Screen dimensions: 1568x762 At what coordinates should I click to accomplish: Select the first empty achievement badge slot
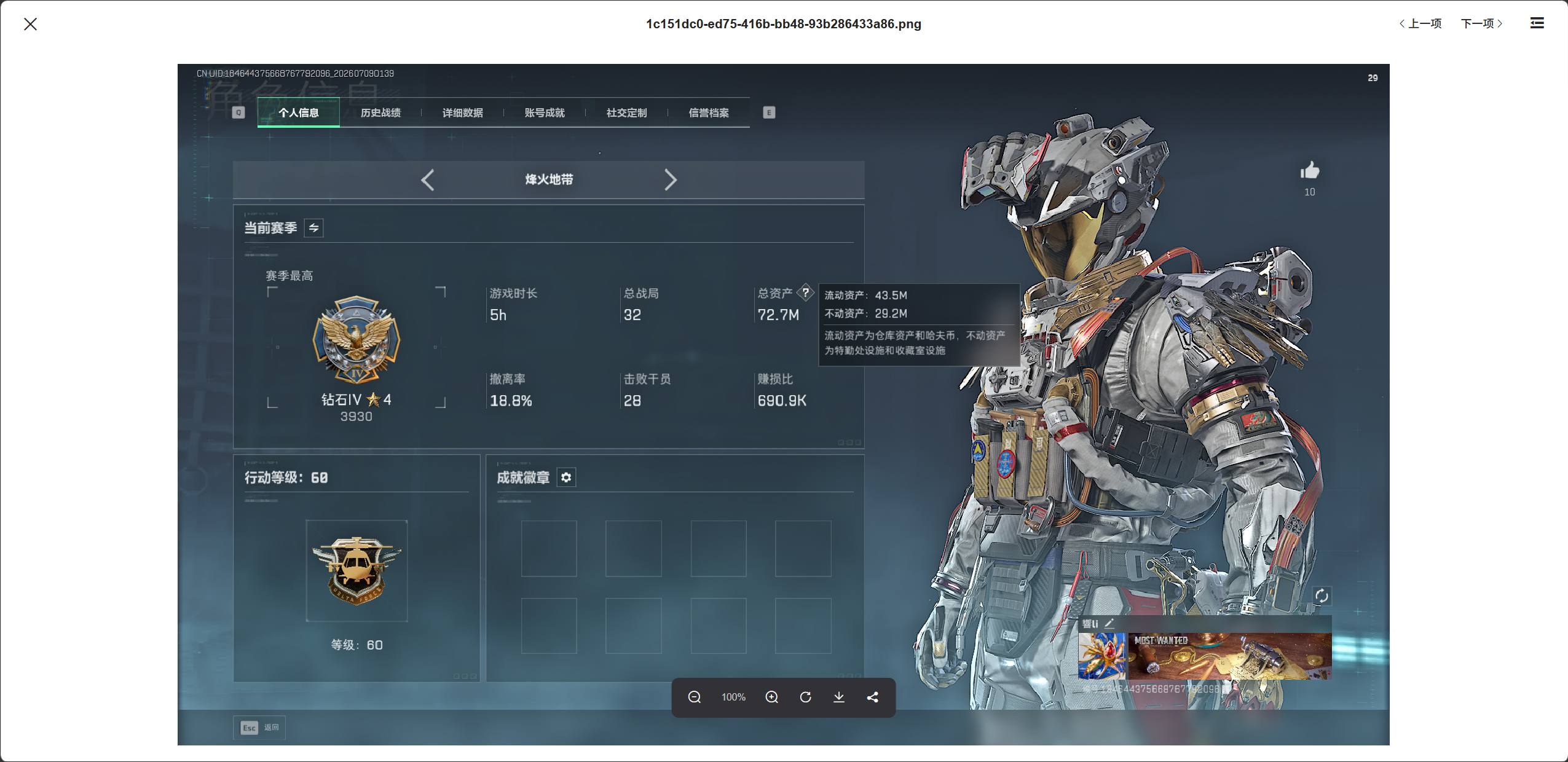(x=549, y=548)
